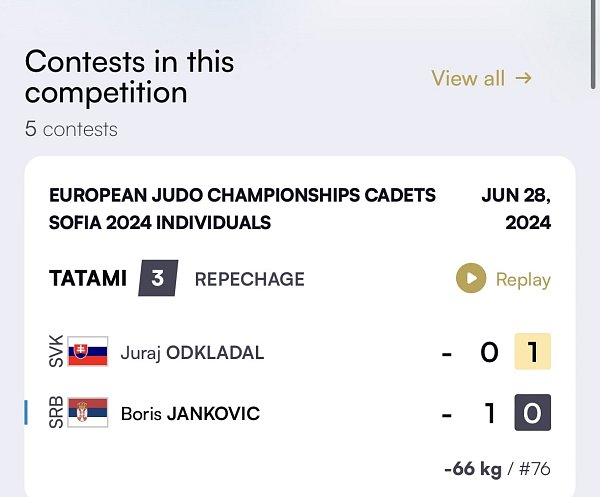Click the contest number #76
This screenshot has height=497, width=600.
click(x=535, y=469)
